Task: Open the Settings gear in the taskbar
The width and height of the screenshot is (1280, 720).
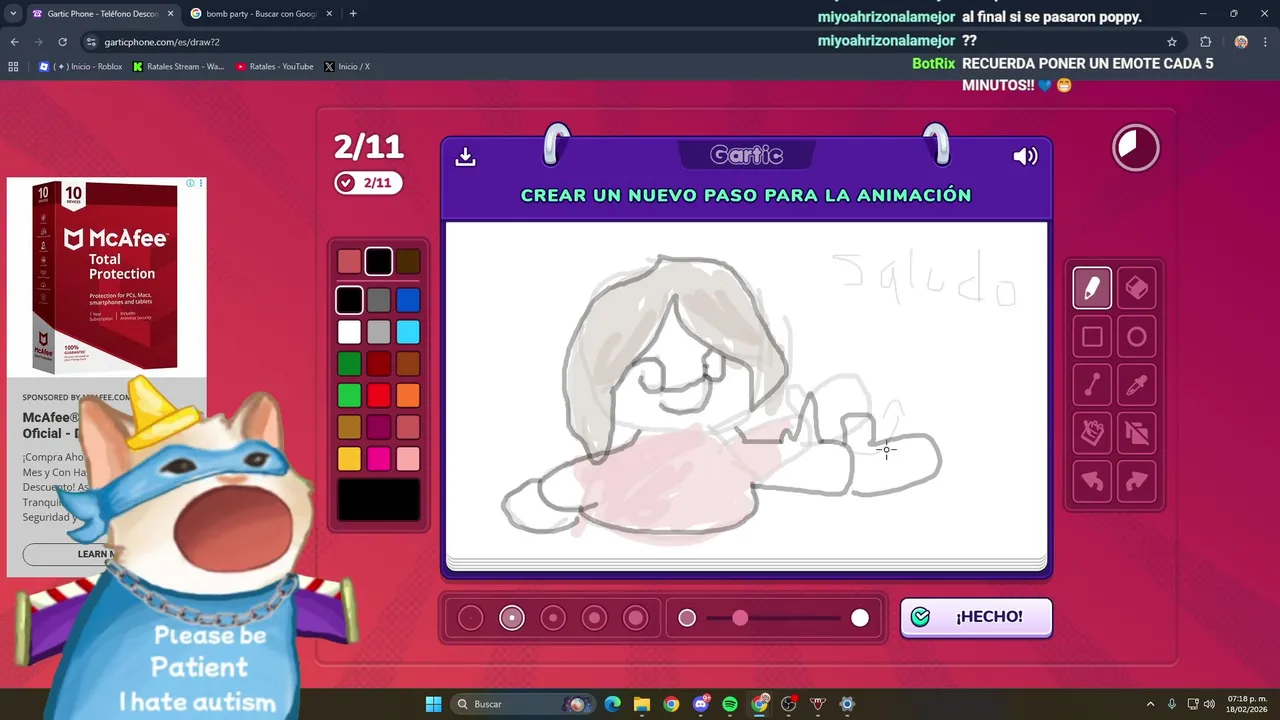Action: pos(847,704)
